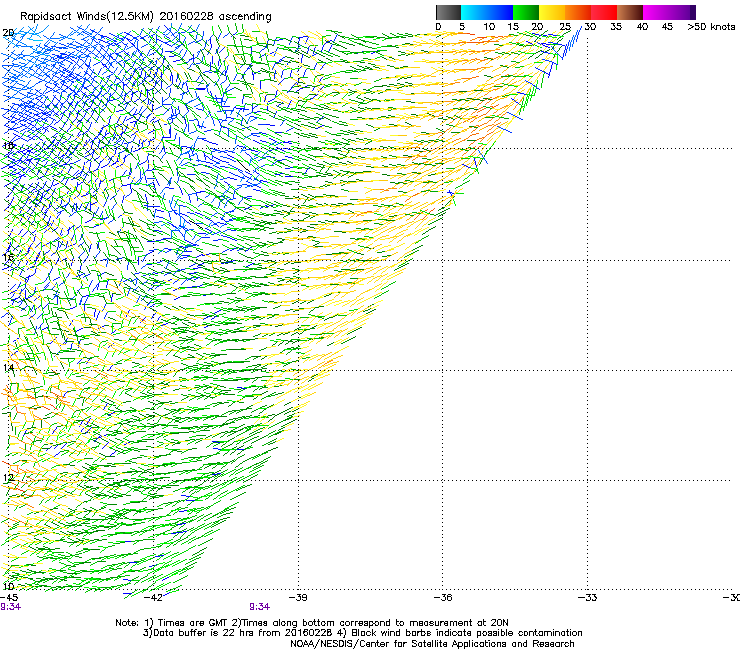Click the 'Times are GMT' note line
The width and height of the screenshot is (740, 650).
point(312,623)
